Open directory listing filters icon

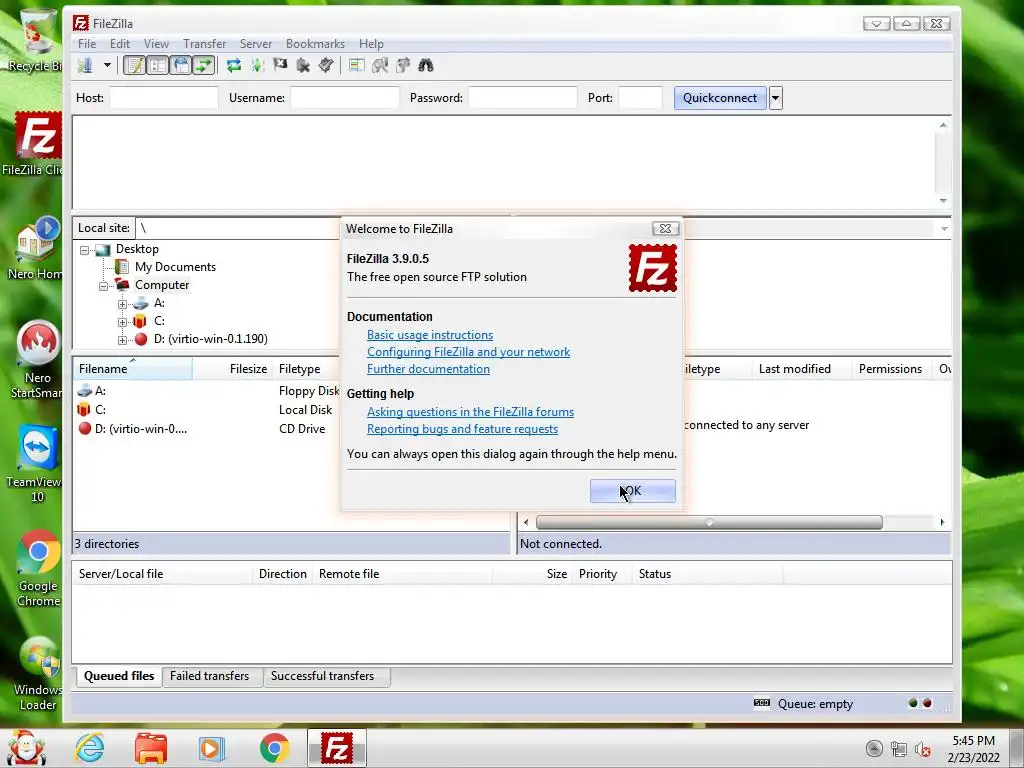pyautogui.click(x=357, y=65)
